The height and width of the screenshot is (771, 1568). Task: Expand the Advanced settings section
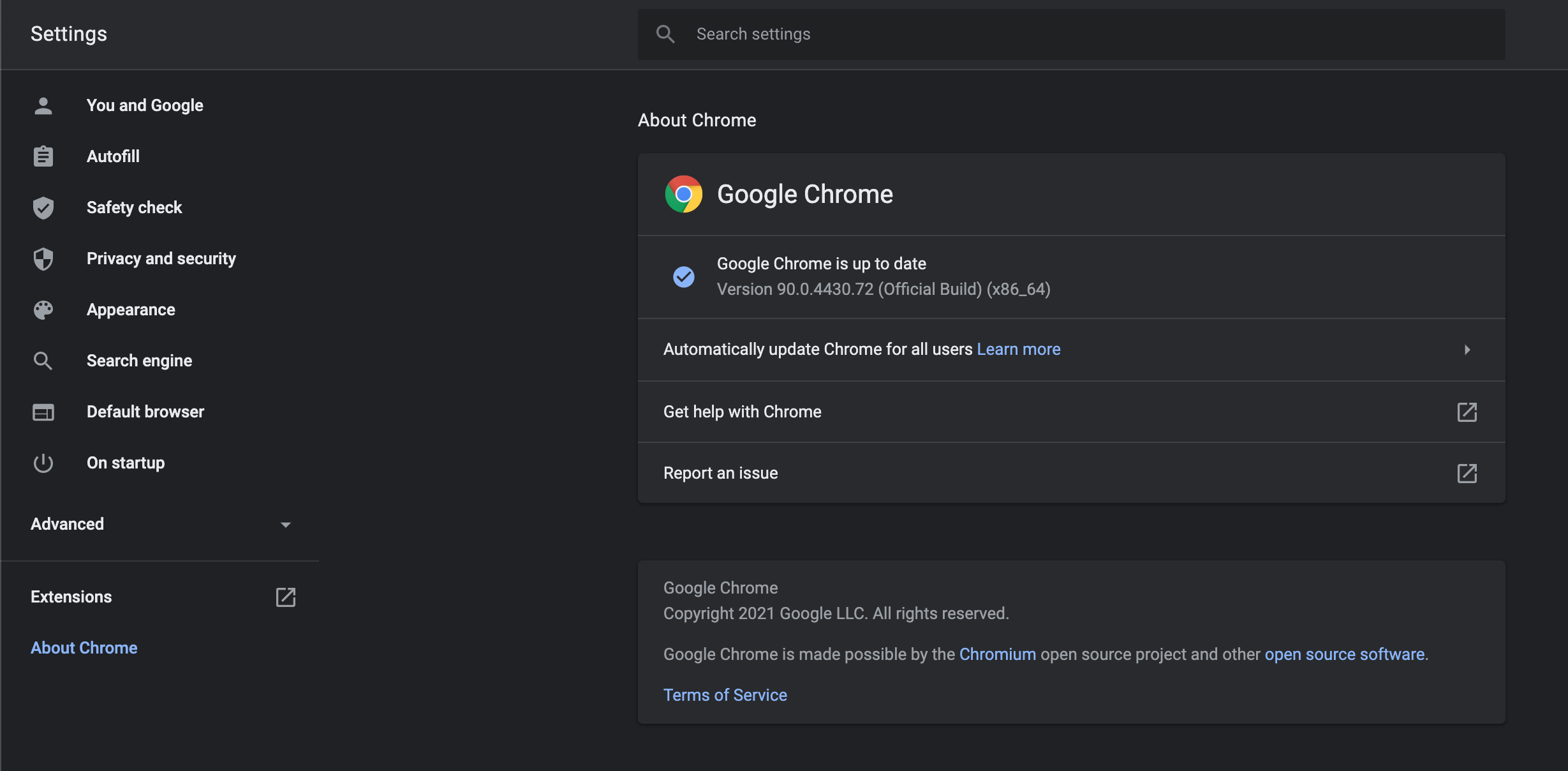click(285, 524)
